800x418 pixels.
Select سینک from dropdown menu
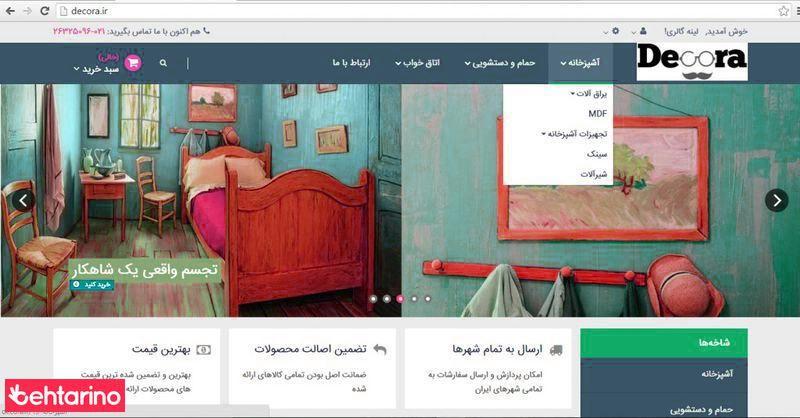pos(597,154)
